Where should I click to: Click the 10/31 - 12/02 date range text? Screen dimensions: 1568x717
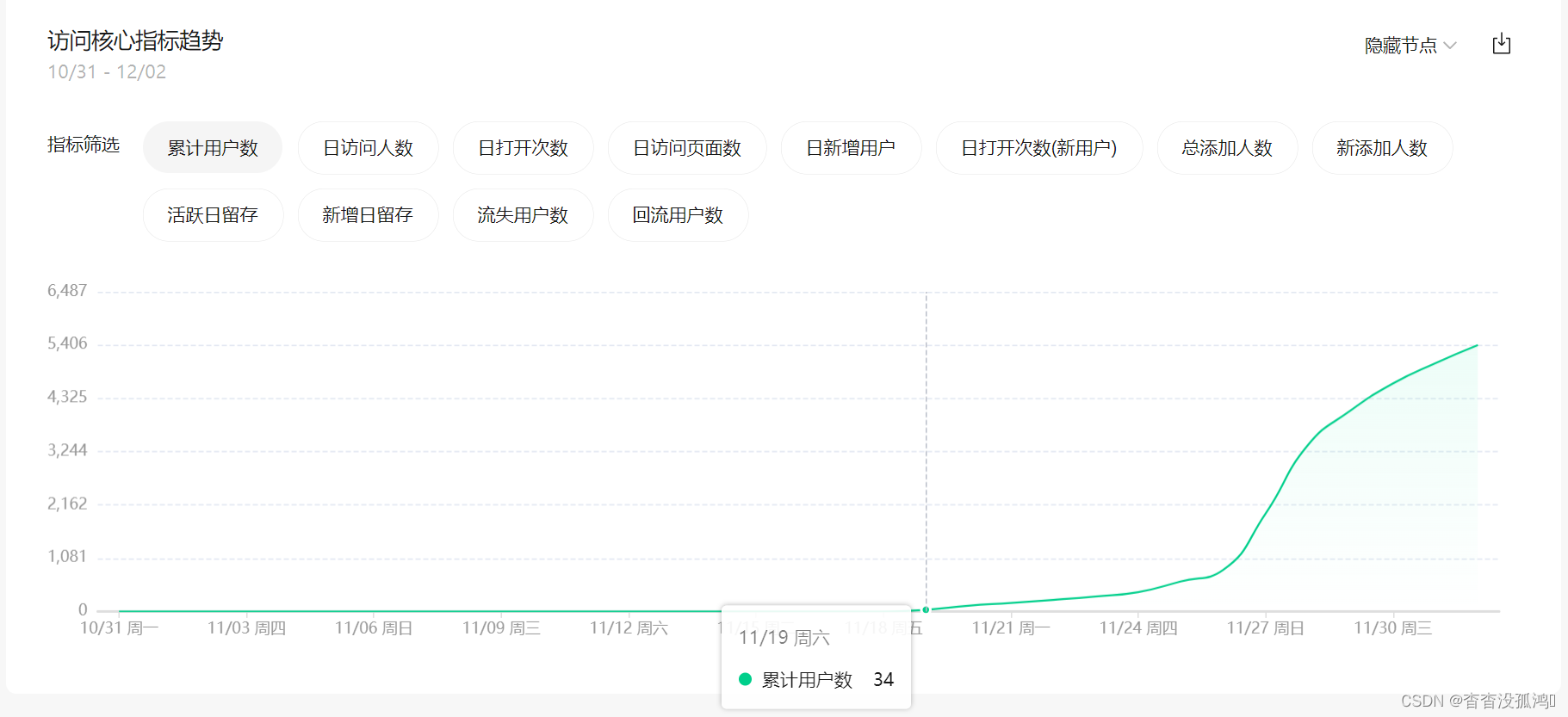point(107,72)
